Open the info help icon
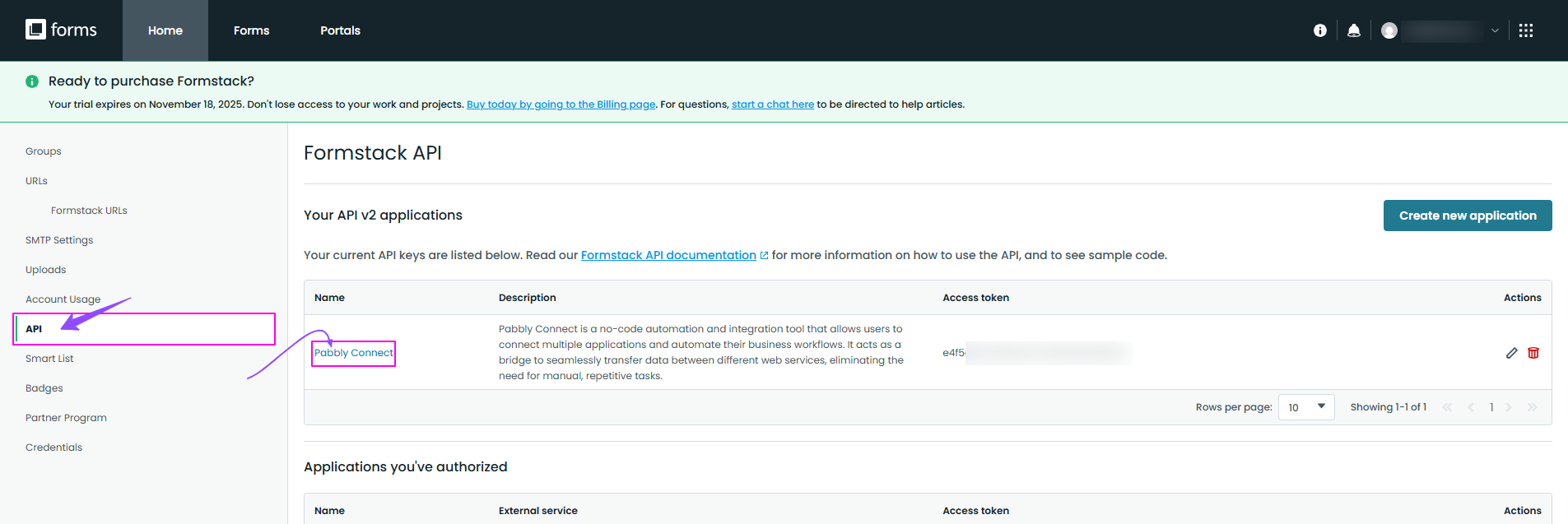The width and height of the screenshot is (1568, 524). tap(1319, 30)
